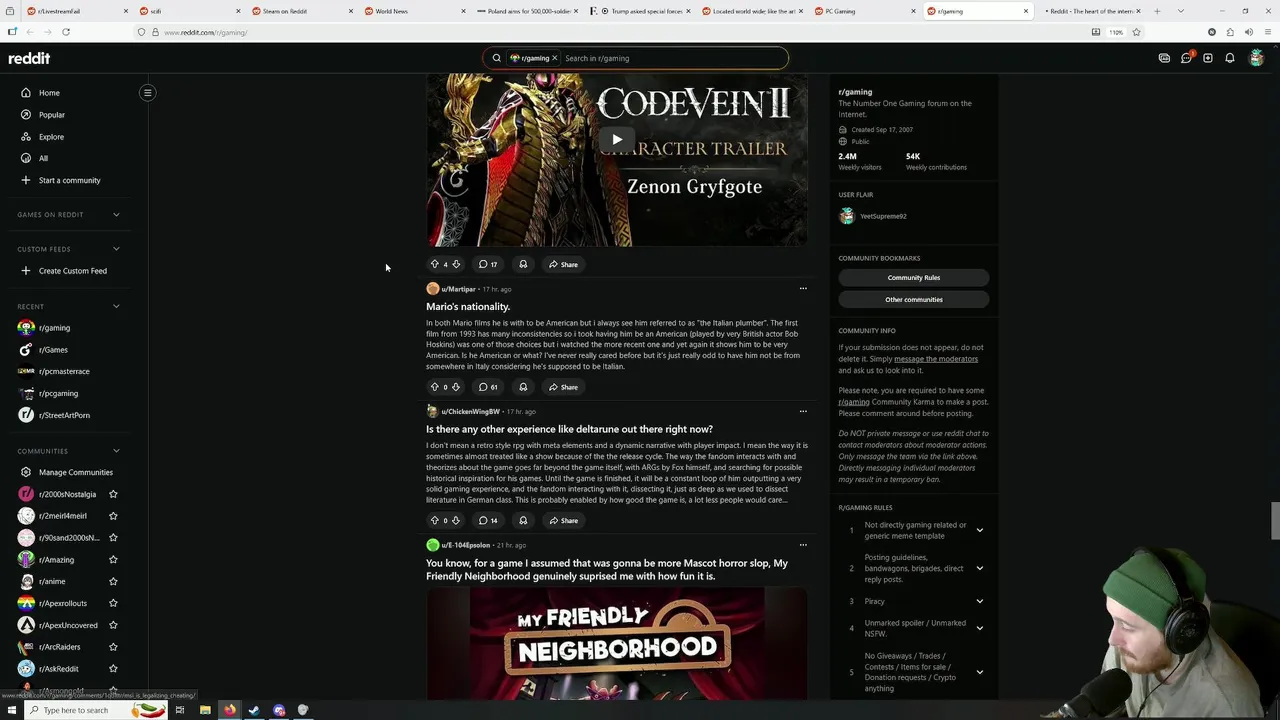Open Explore in the sidebar
The image size is (1280, 720).
click(51, 137)
